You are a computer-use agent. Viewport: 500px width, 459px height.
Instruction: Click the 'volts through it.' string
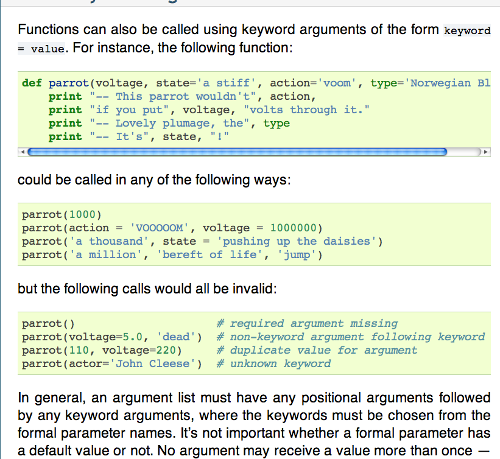[307, 110]
